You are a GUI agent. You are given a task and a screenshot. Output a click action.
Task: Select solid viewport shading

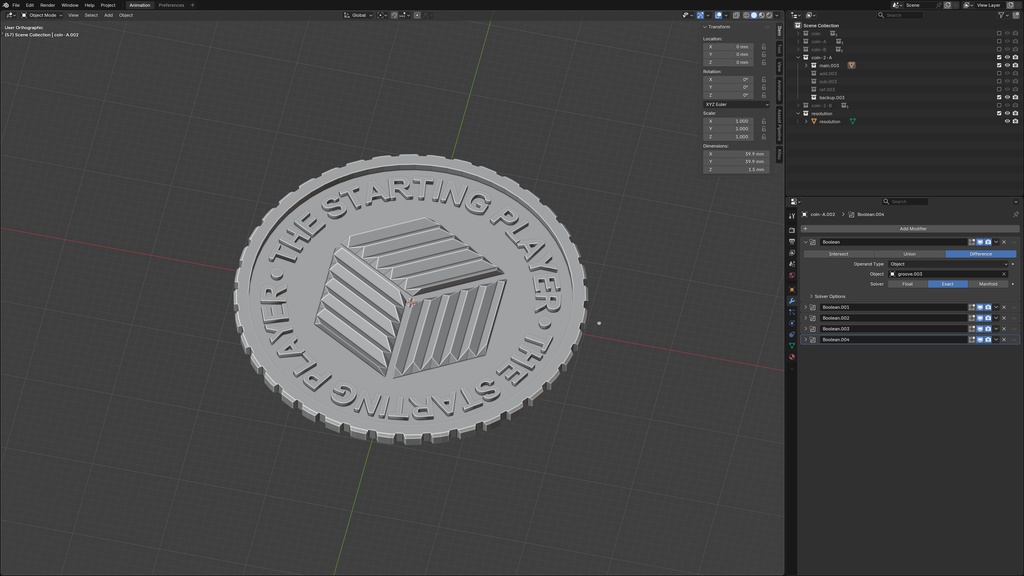click(x=754, y=15)
